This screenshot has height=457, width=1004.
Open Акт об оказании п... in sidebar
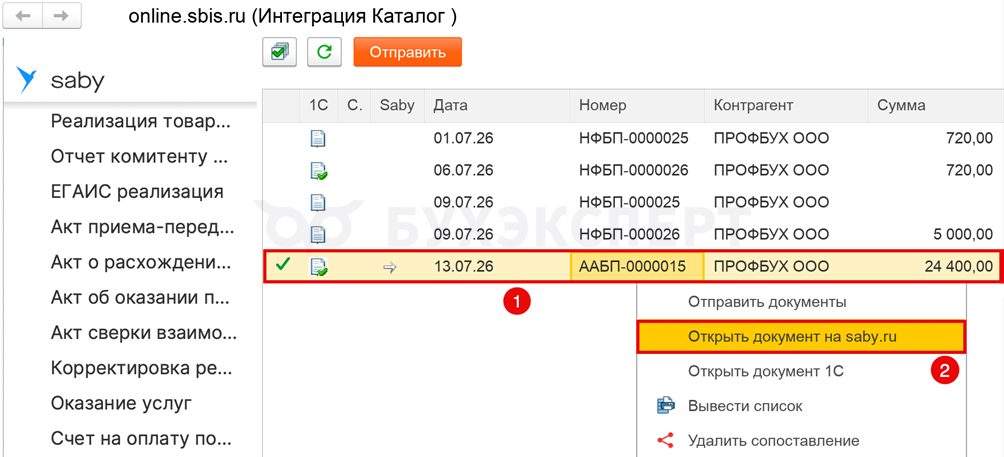coord(141,298)
